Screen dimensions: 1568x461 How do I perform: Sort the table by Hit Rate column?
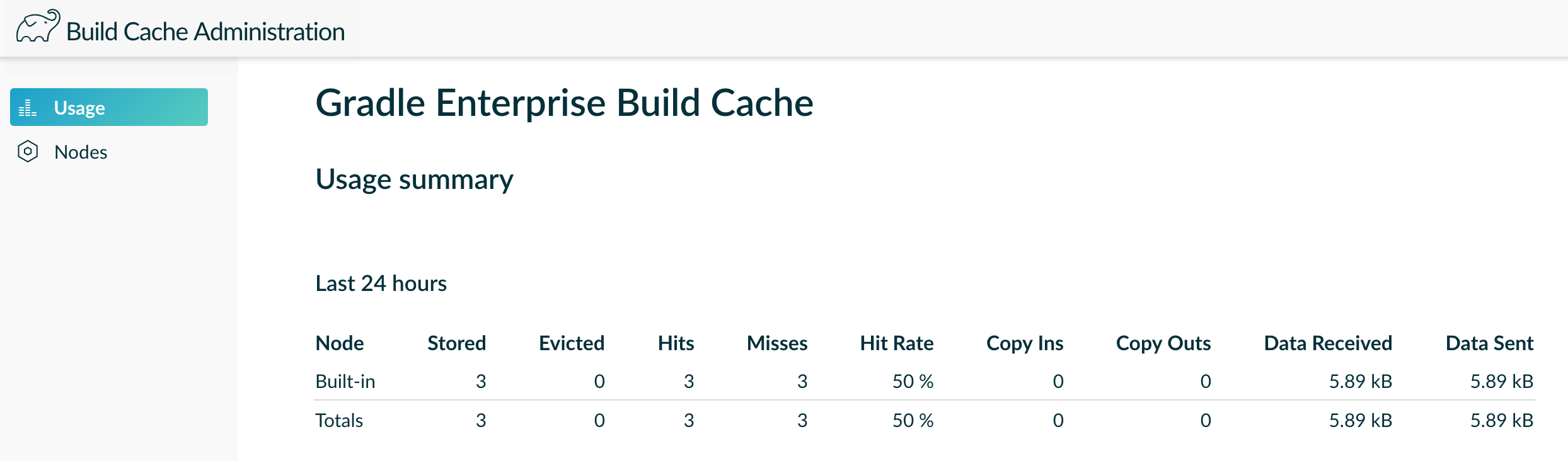point(897,343)
